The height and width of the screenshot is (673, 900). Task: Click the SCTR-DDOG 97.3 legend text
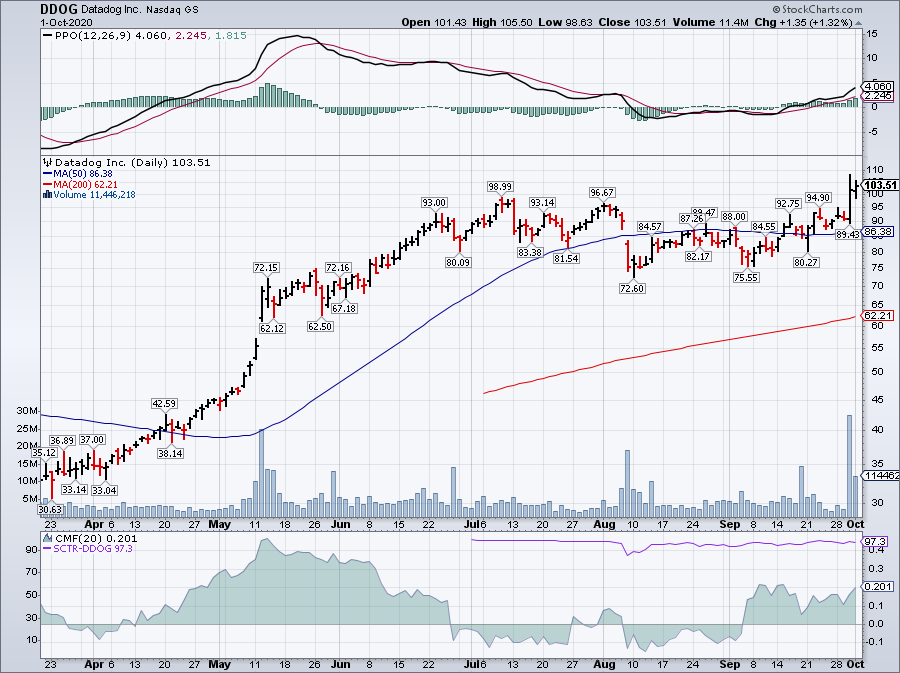(x=93, y=549)
